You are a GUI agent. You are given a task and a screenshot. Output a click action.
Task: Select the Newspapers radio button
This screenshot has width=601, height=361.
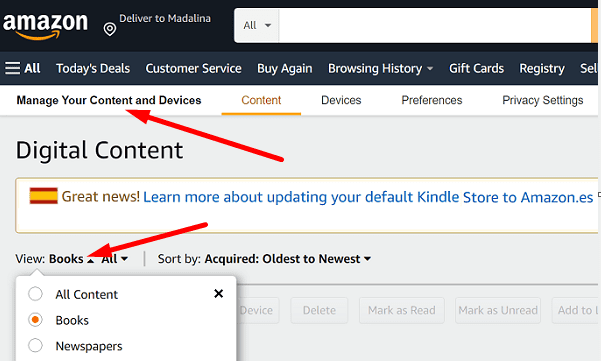[35, 345]
